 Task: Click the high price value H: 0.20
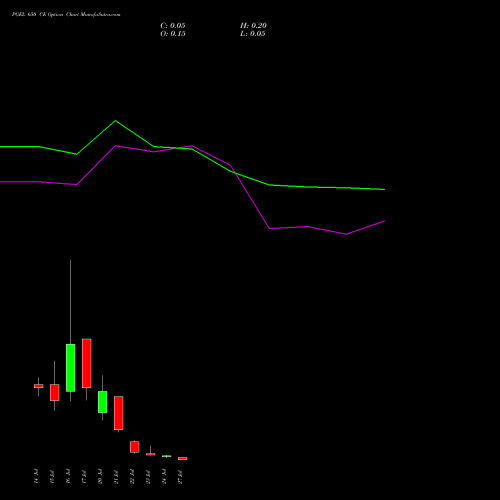point(253,26)
